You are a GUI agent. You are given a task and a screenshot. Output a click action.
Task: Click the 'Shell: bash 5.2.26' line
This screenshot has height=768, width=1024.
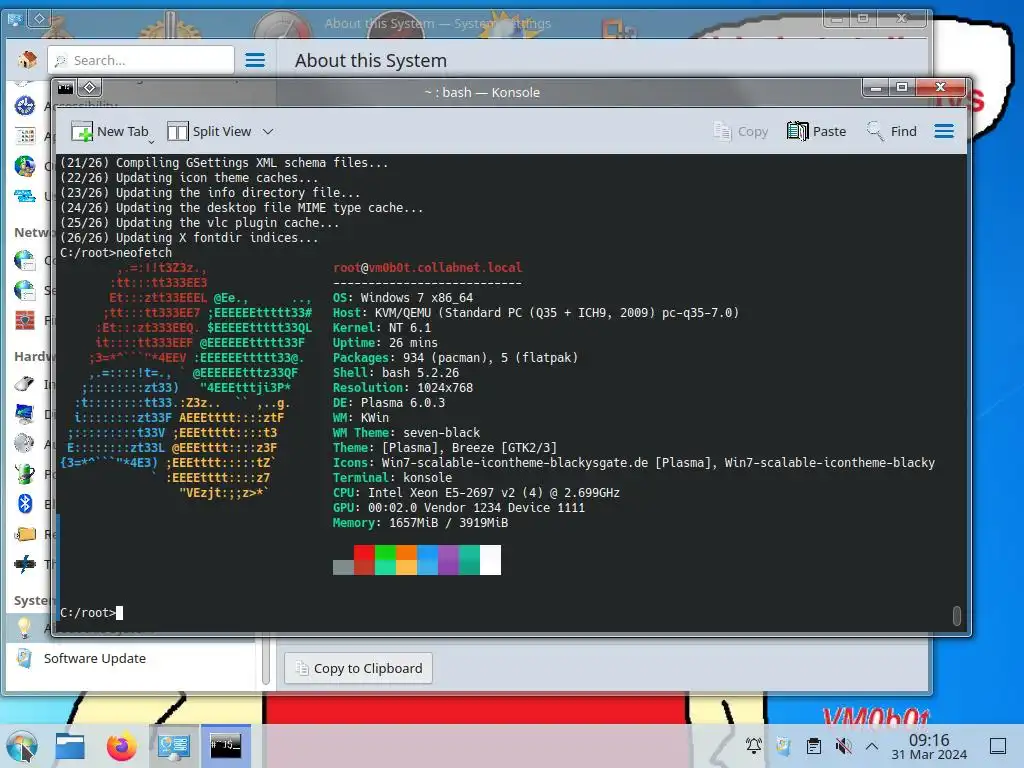point(396,373)
